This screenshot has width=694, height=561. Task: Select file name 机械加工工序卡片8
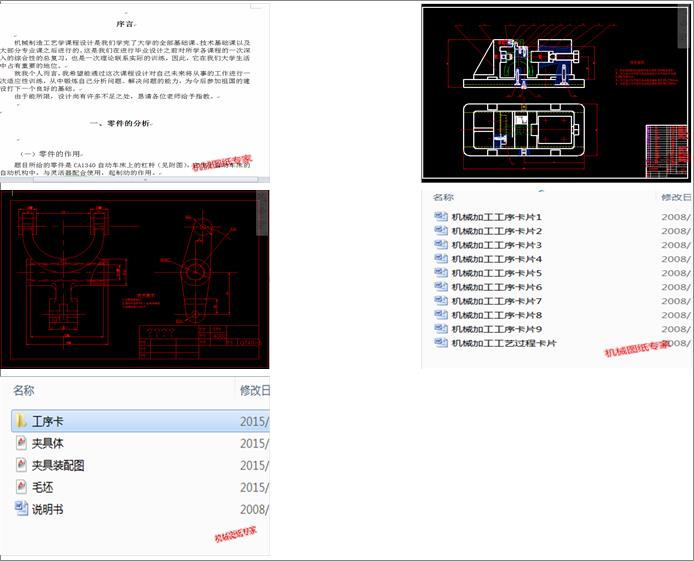tap(496, 315)
